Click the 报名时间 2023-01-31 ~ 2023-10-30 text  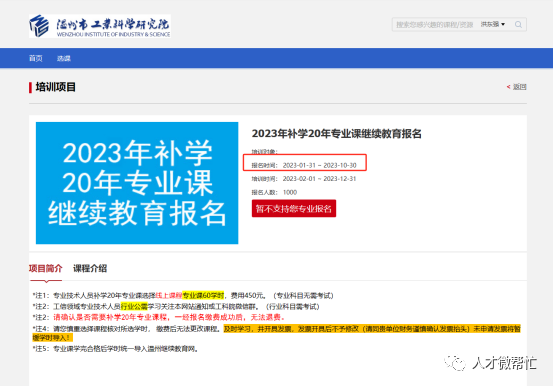(x=304, y=165)
